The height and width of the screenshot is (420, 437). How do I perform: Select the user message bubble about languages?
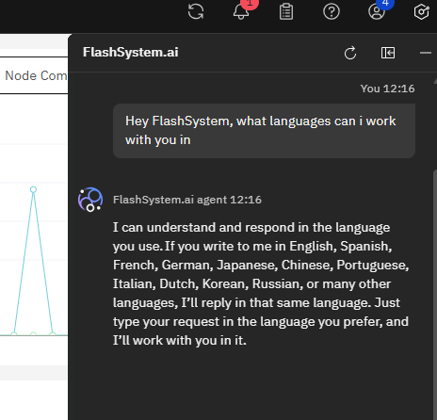click(264, 131)
